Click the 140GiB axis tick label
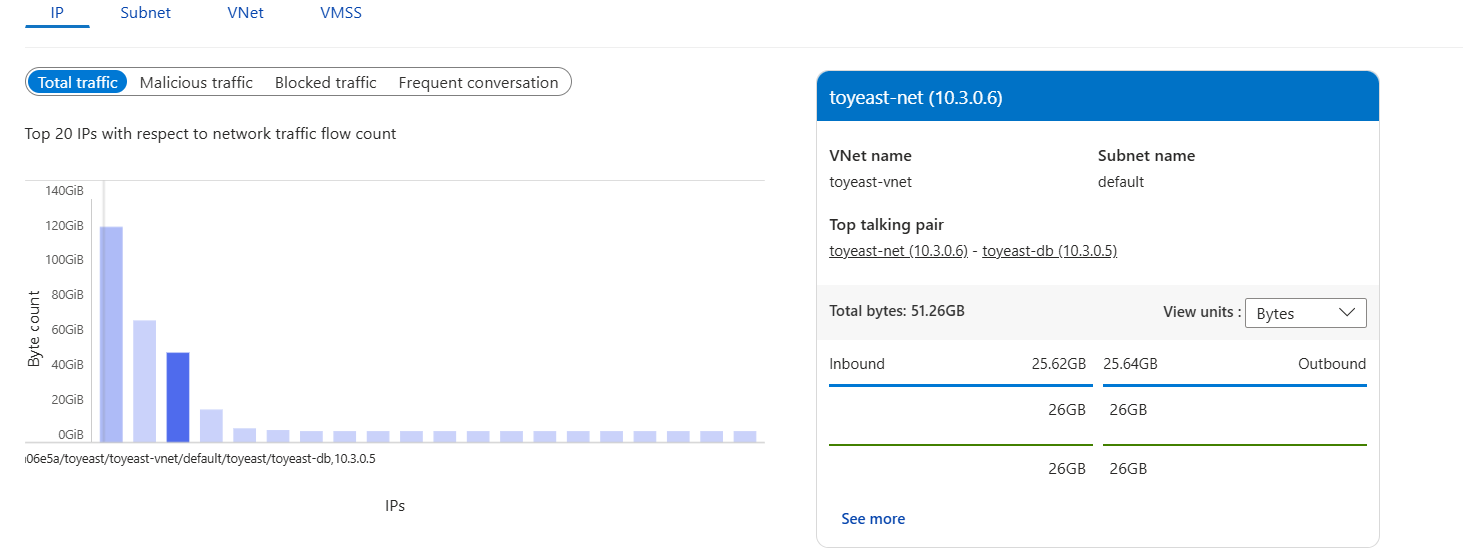This screenshot has width=1463, height=554. (66, 191)
